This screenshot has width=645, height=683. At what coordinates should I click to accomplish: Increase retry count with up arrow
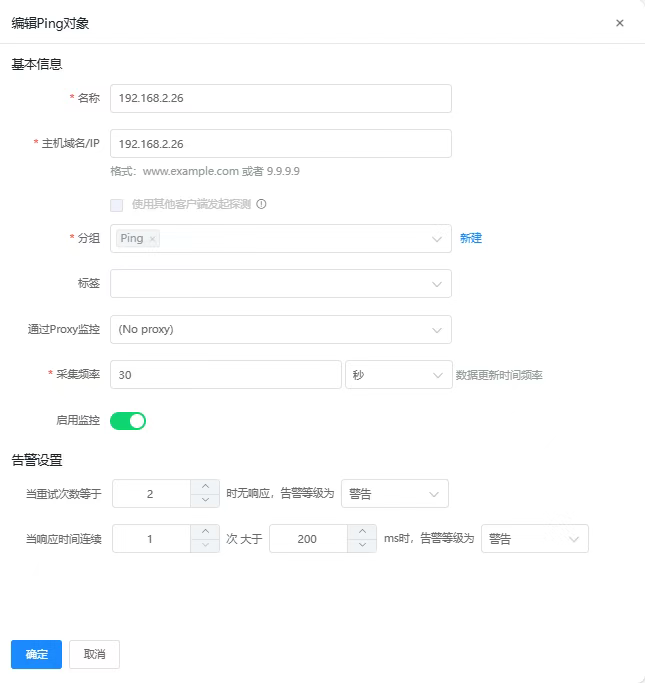(x=205, y=487)
